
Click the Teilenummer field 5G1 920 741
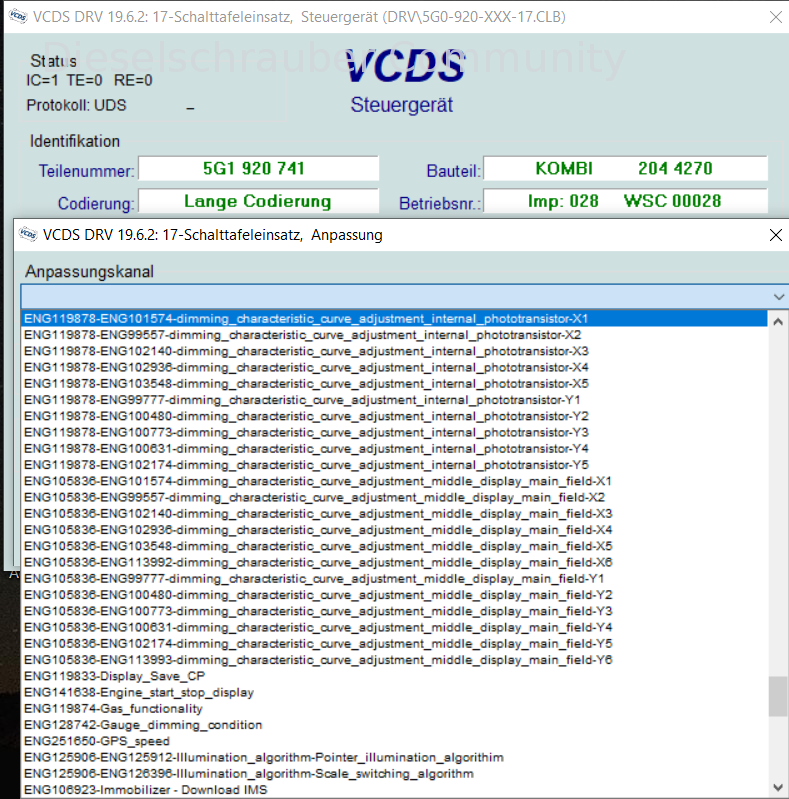click(x=258, y=169)
